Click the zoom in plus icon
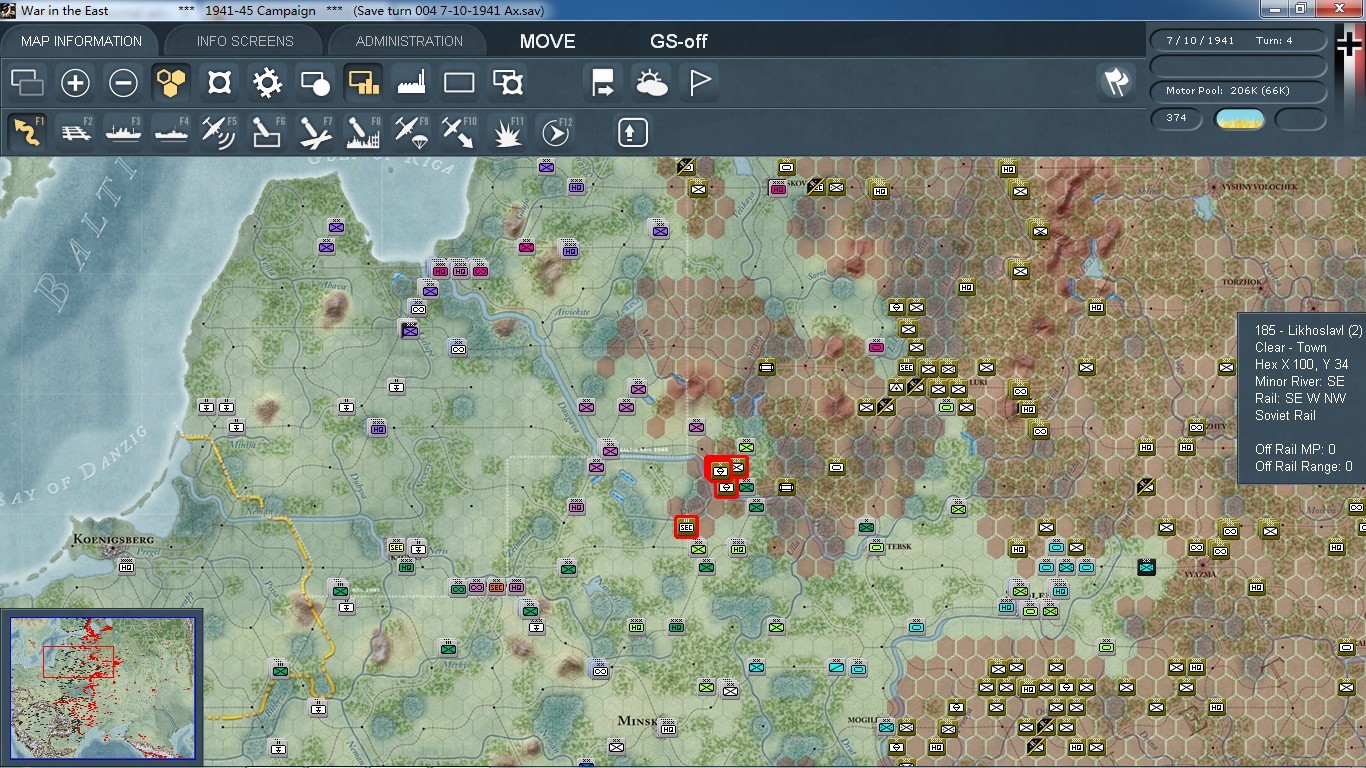The height and width of the screenshot is (768, 1366). 75,83
